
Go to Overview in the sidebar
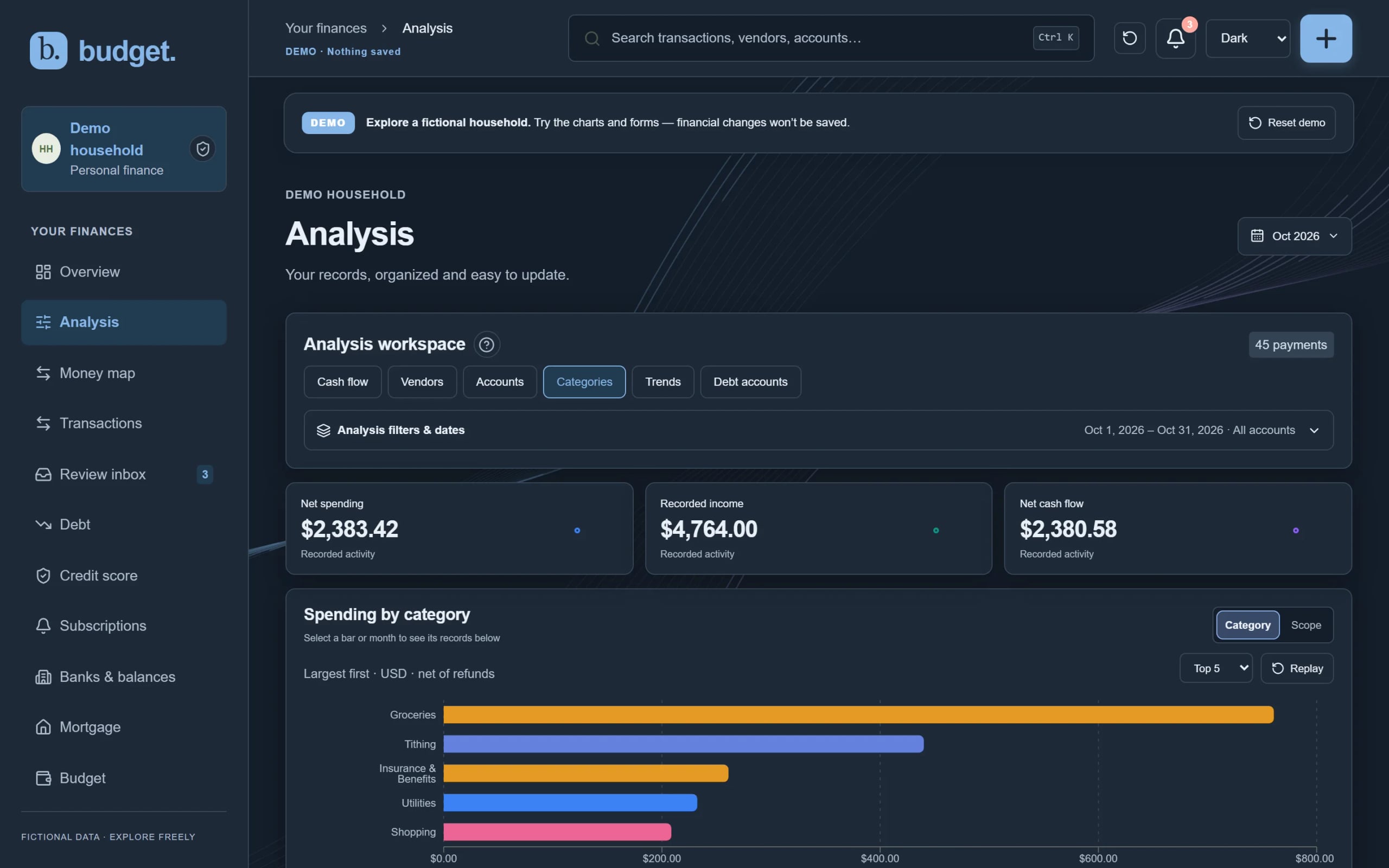coord(123,272)
